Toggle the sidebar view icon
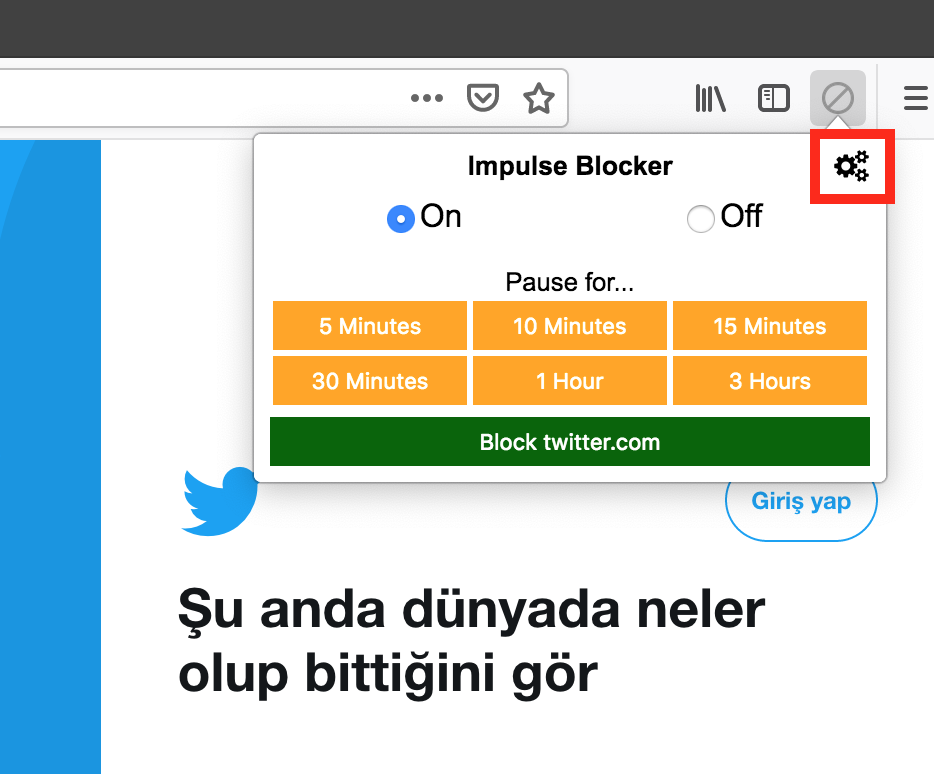The image size is (934, 774). [x=774, y=98]
